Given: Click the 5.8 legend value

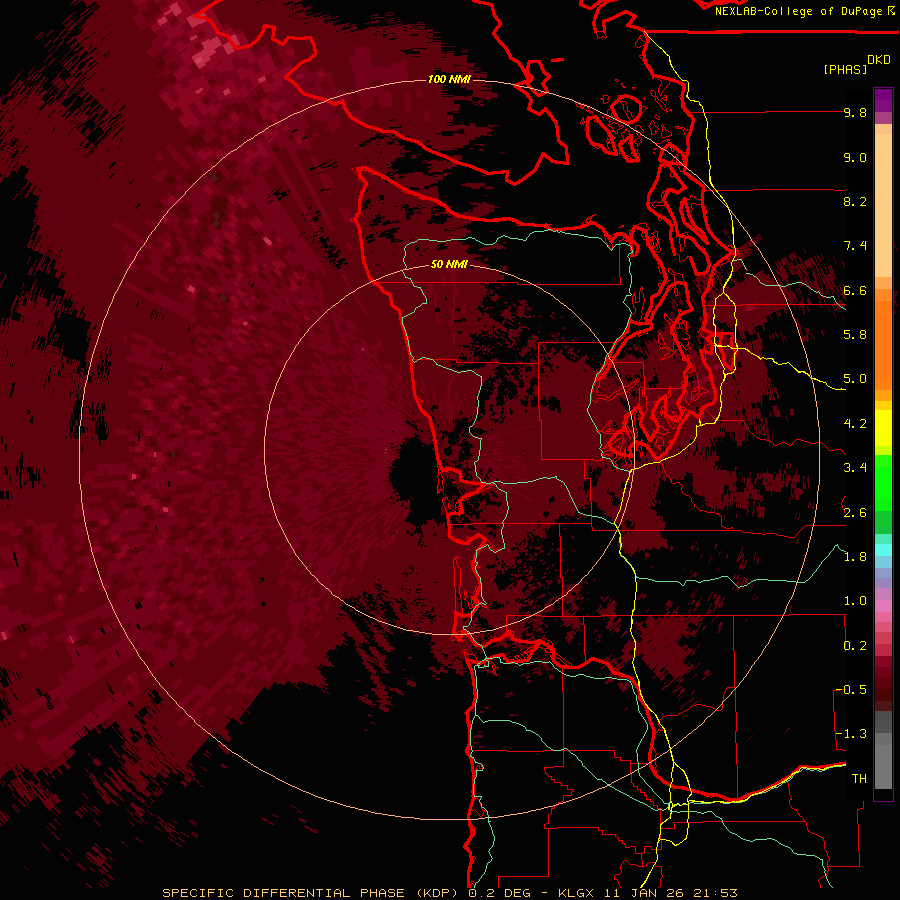Looking at the screenshot, I should point(855,335).
